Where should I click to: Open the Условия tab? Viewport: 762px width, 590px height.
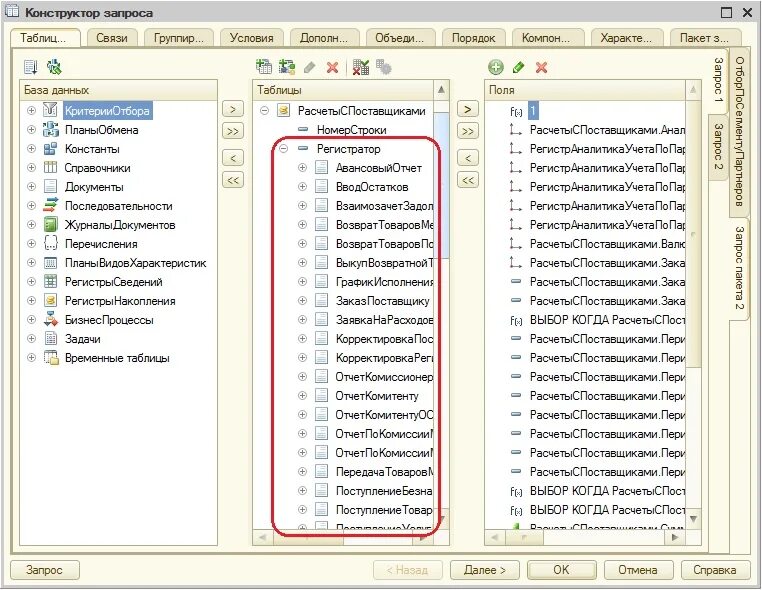[251, 38]
